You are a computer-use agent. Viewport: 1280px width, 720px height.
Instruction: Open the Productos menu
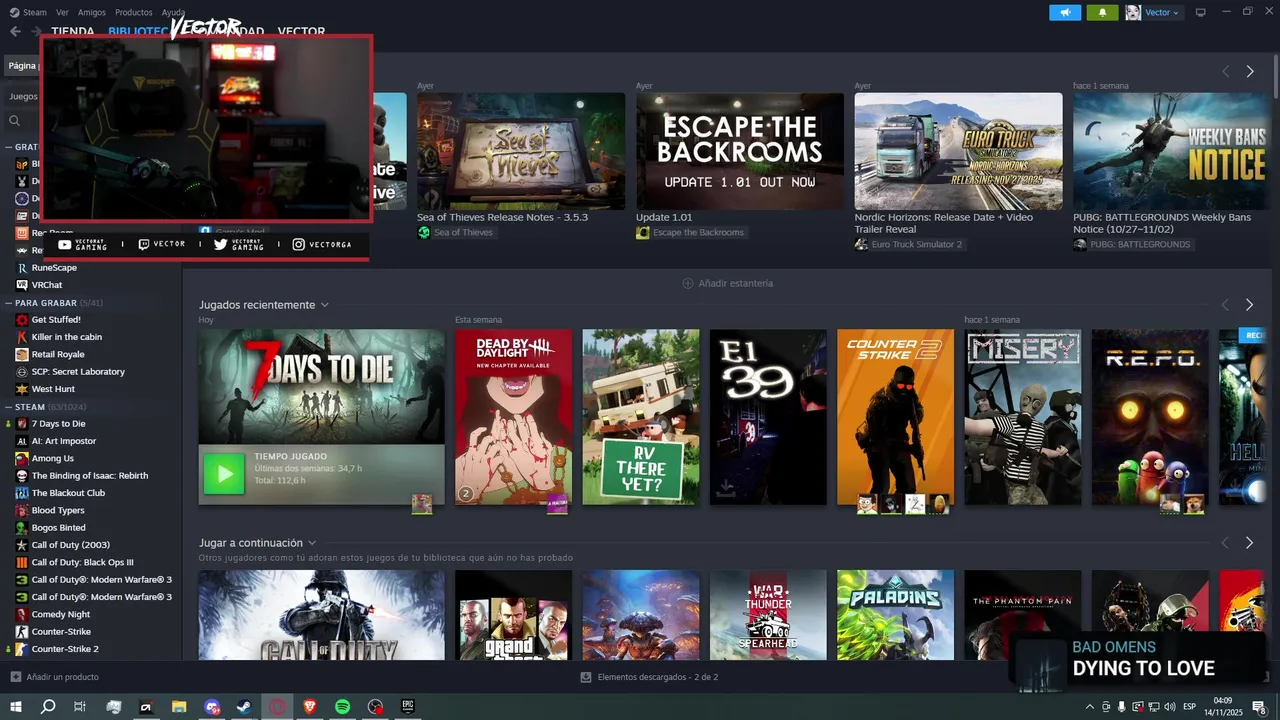coord(134,12)
